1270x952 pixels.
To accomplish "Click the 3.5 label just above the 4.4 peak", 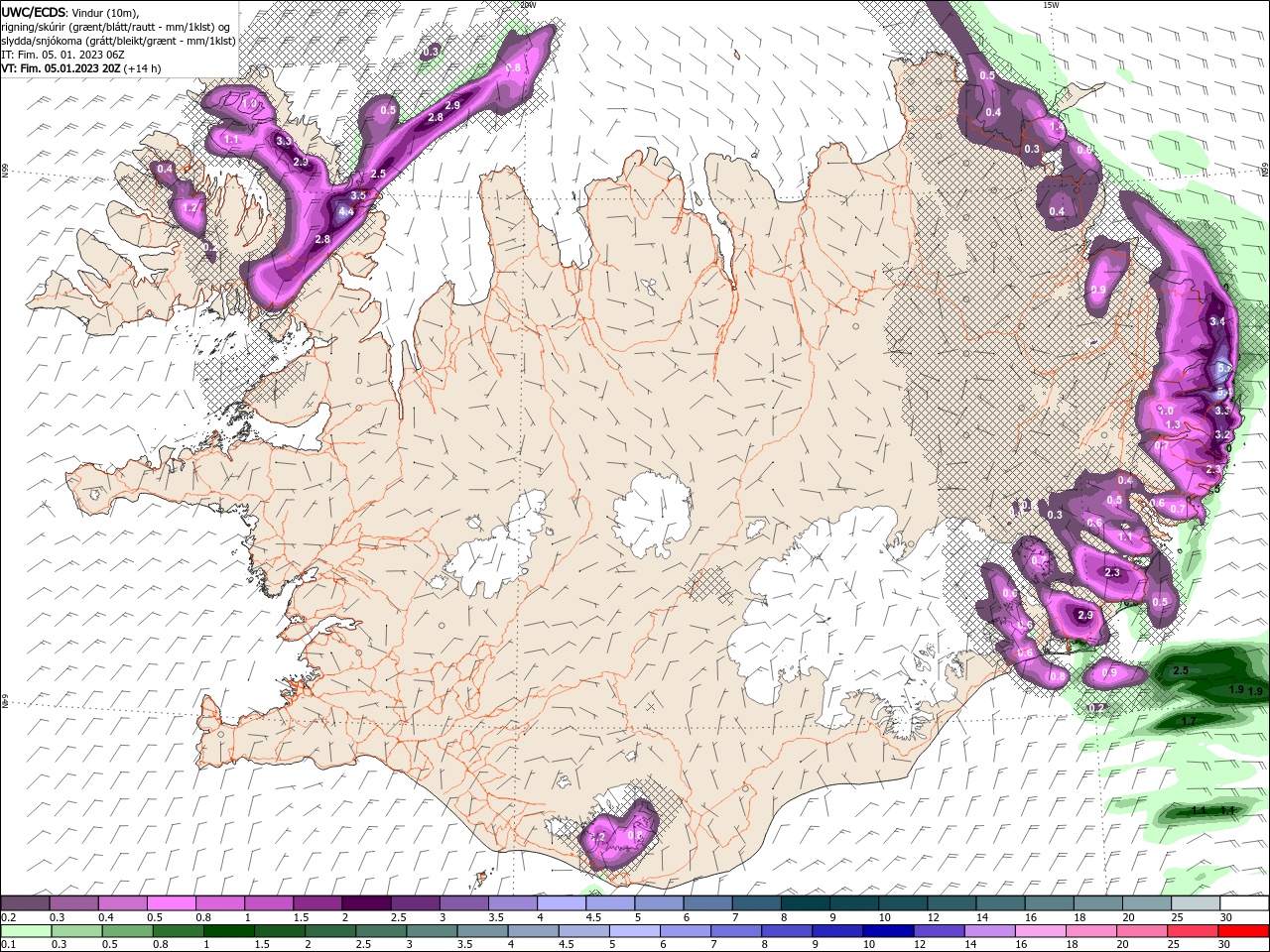I will click(358, 196).
